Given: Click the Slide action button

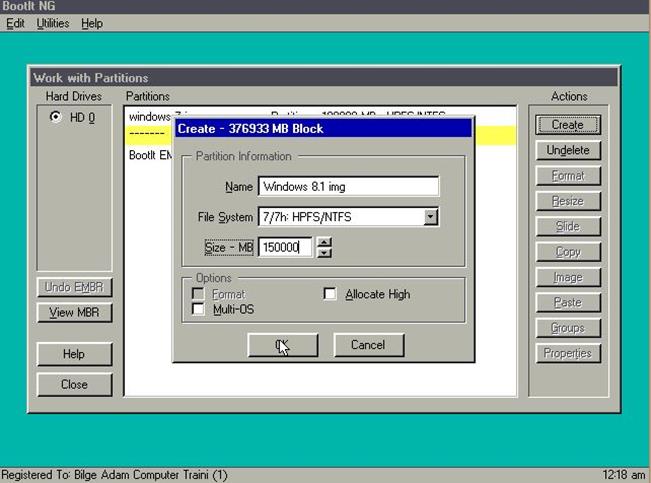Looking at the screenshot, I should [x=568, y=226].
